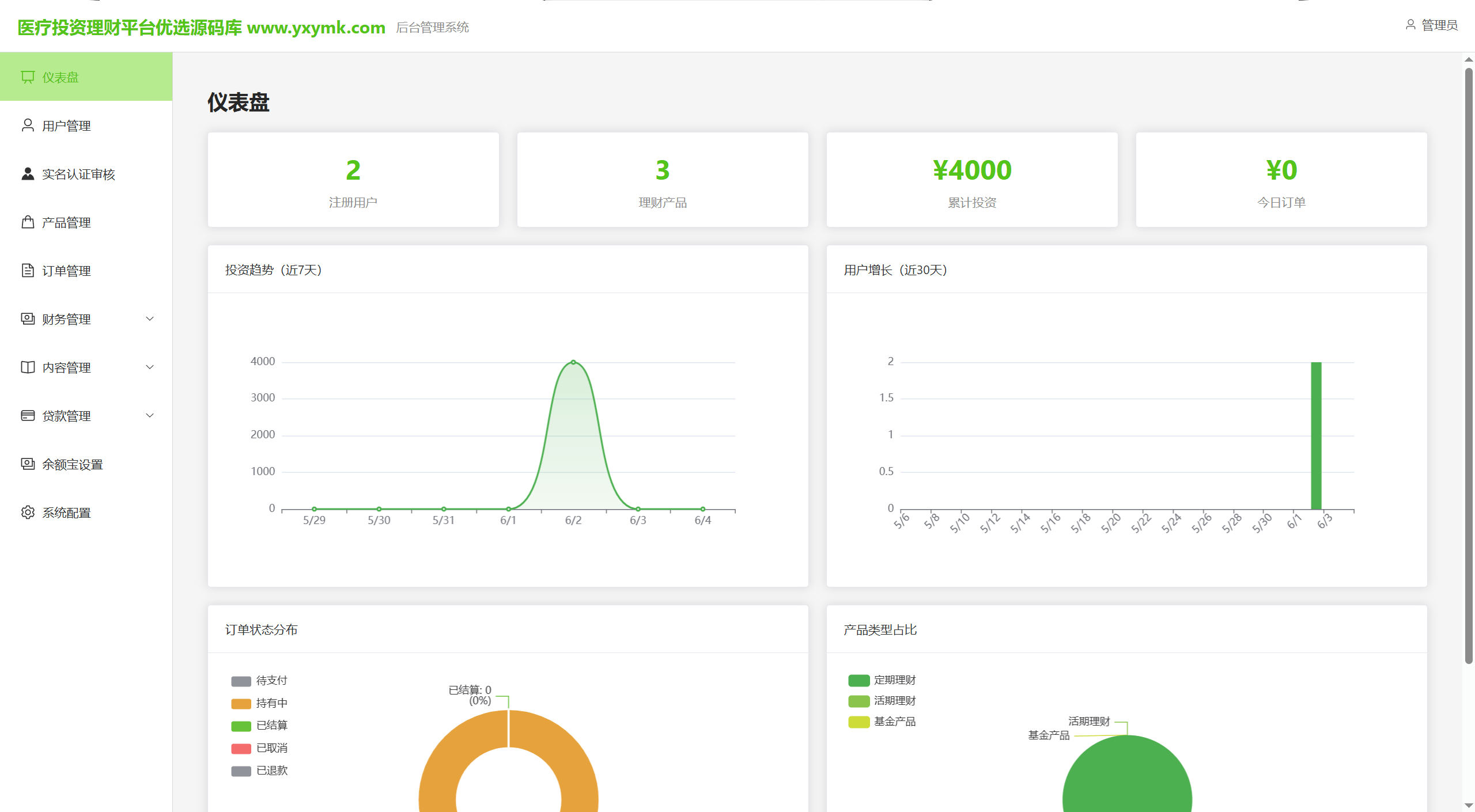Toggle 定期理财 legend entry in product chart

pos(882,680)
